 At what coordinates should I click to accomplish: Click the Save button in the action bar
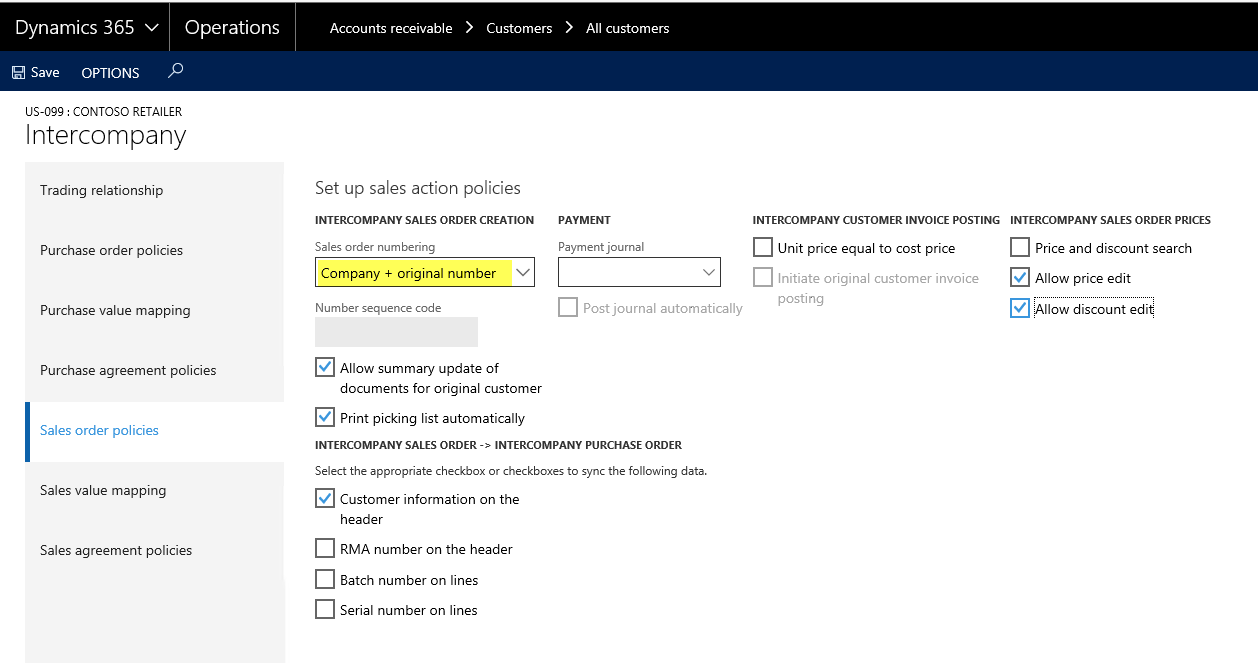point(35,72)
